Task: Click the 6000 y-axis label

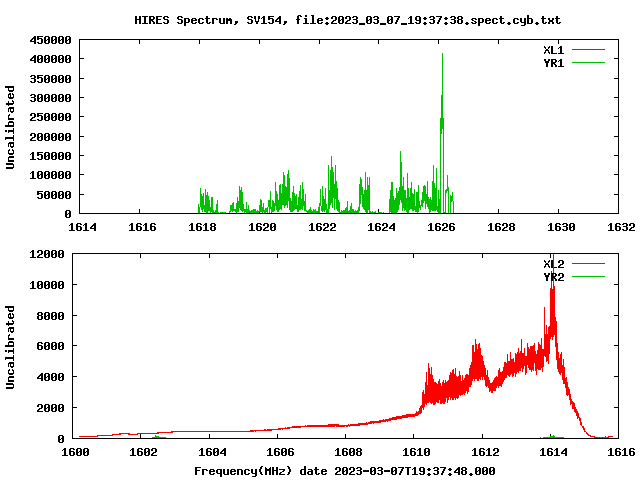Action: pos(51,346)
